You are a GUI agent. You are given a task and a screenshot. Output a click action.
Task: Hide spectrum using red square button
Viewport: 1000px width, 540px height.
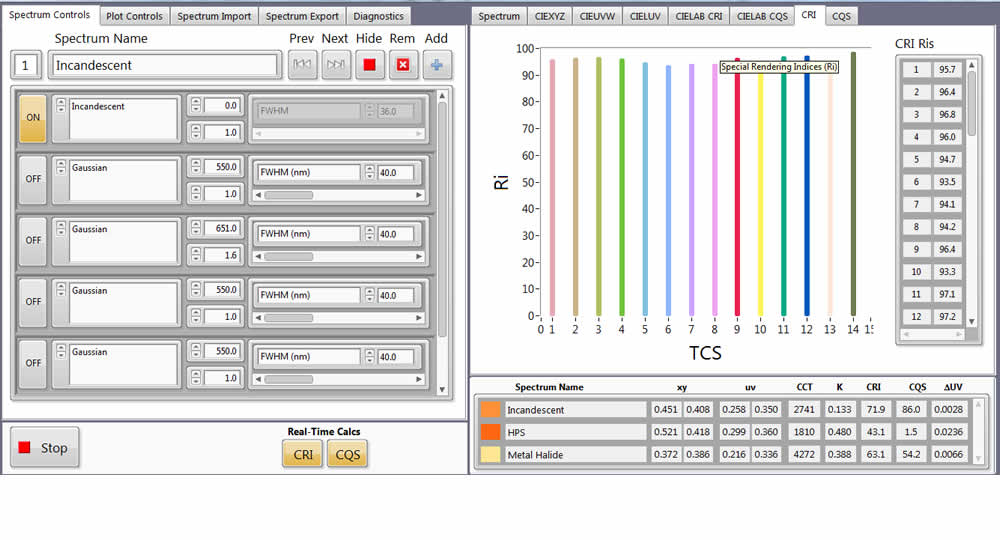pos(369,64)
